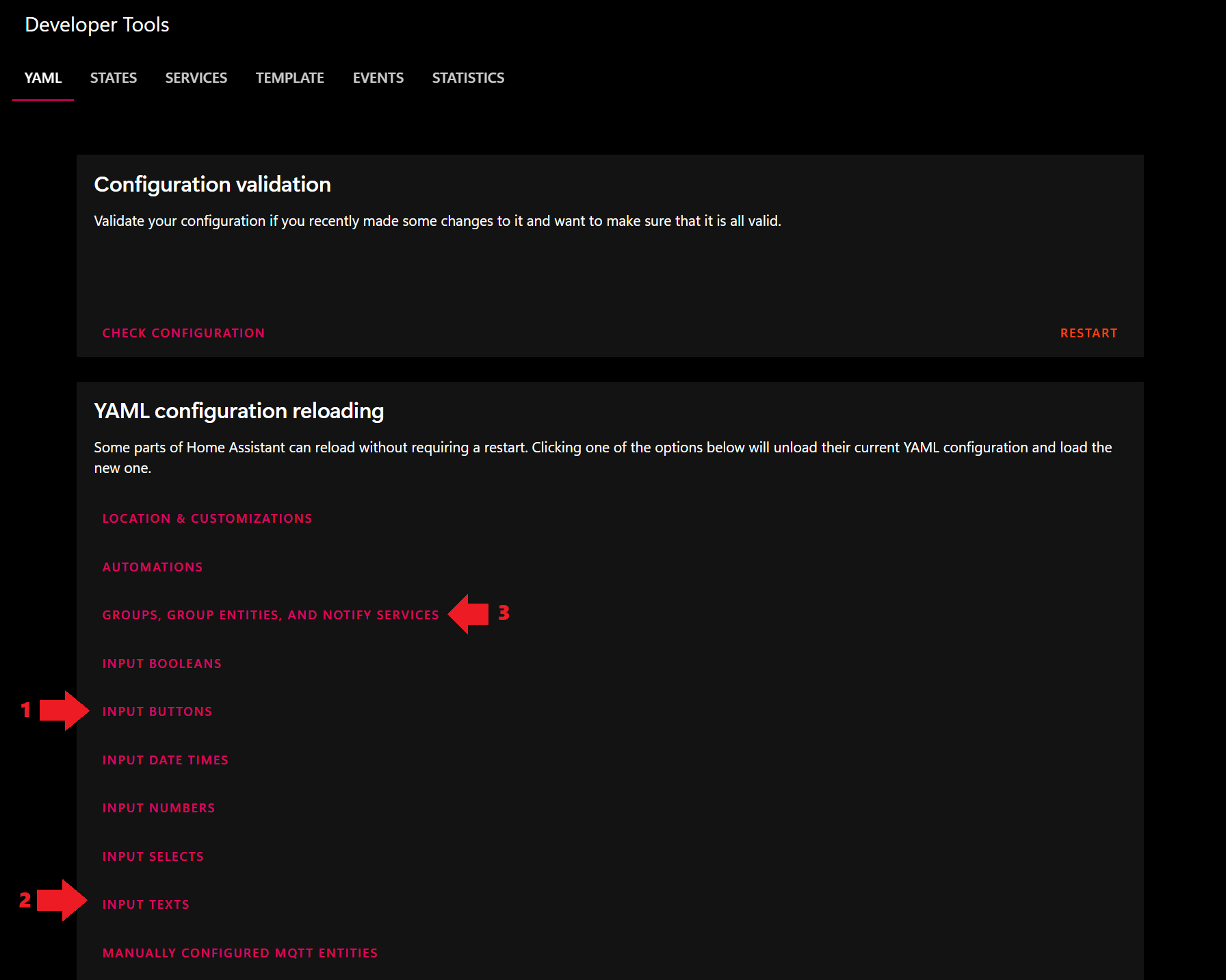This screenshot has height=980, width=1226.
Task: Reload LOCATION & CUSTOMIZATIONS
Action: (207, 519)
